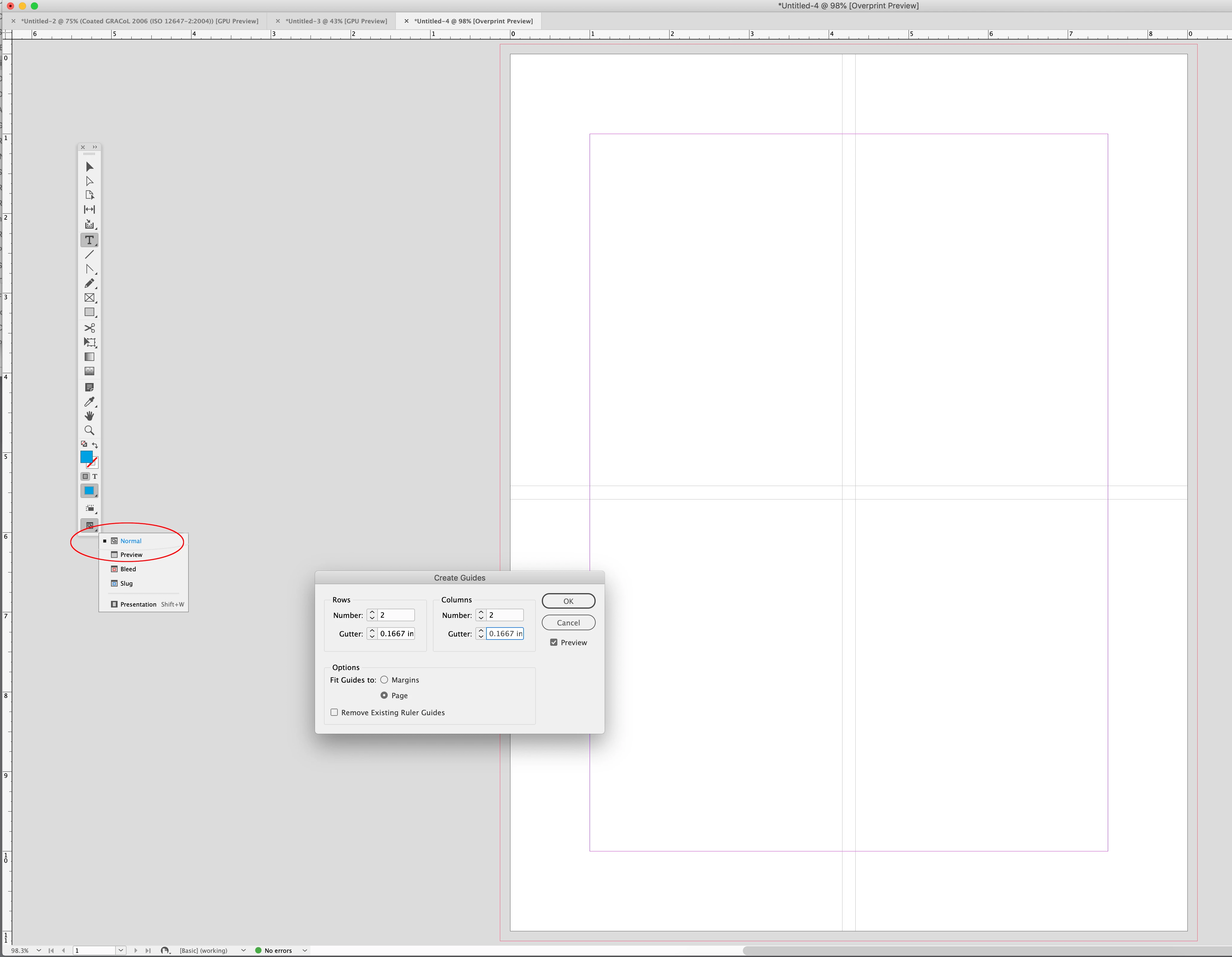Switch to the Untitled-3 document tab
Image resolution: width=1232 pixels, height=957 pixels.
[x=336, y=22]
